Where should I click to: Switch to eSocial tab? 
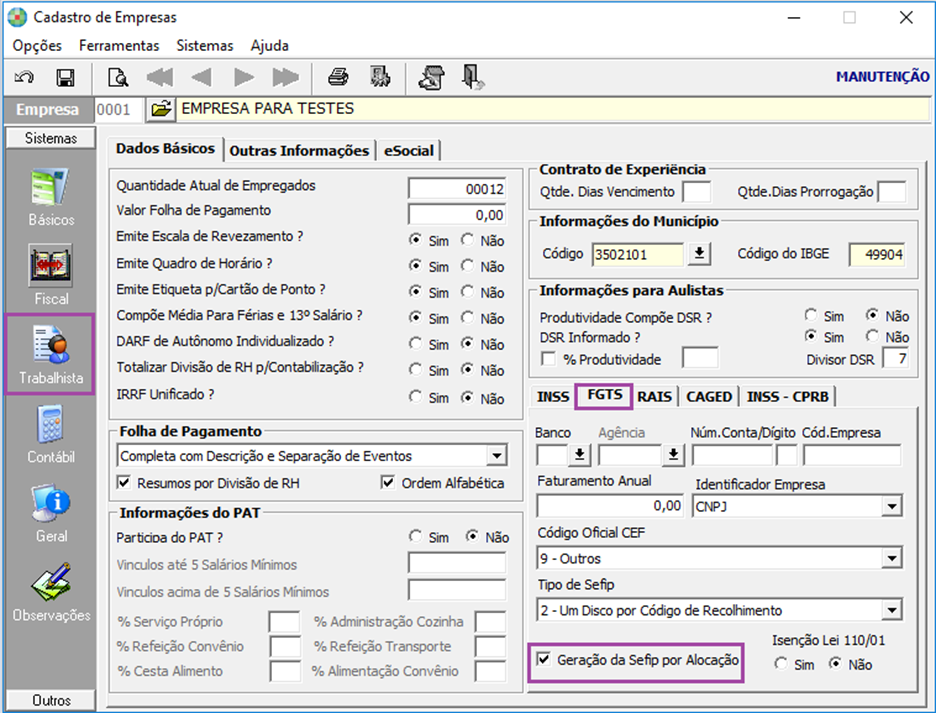tap(409, 150)
